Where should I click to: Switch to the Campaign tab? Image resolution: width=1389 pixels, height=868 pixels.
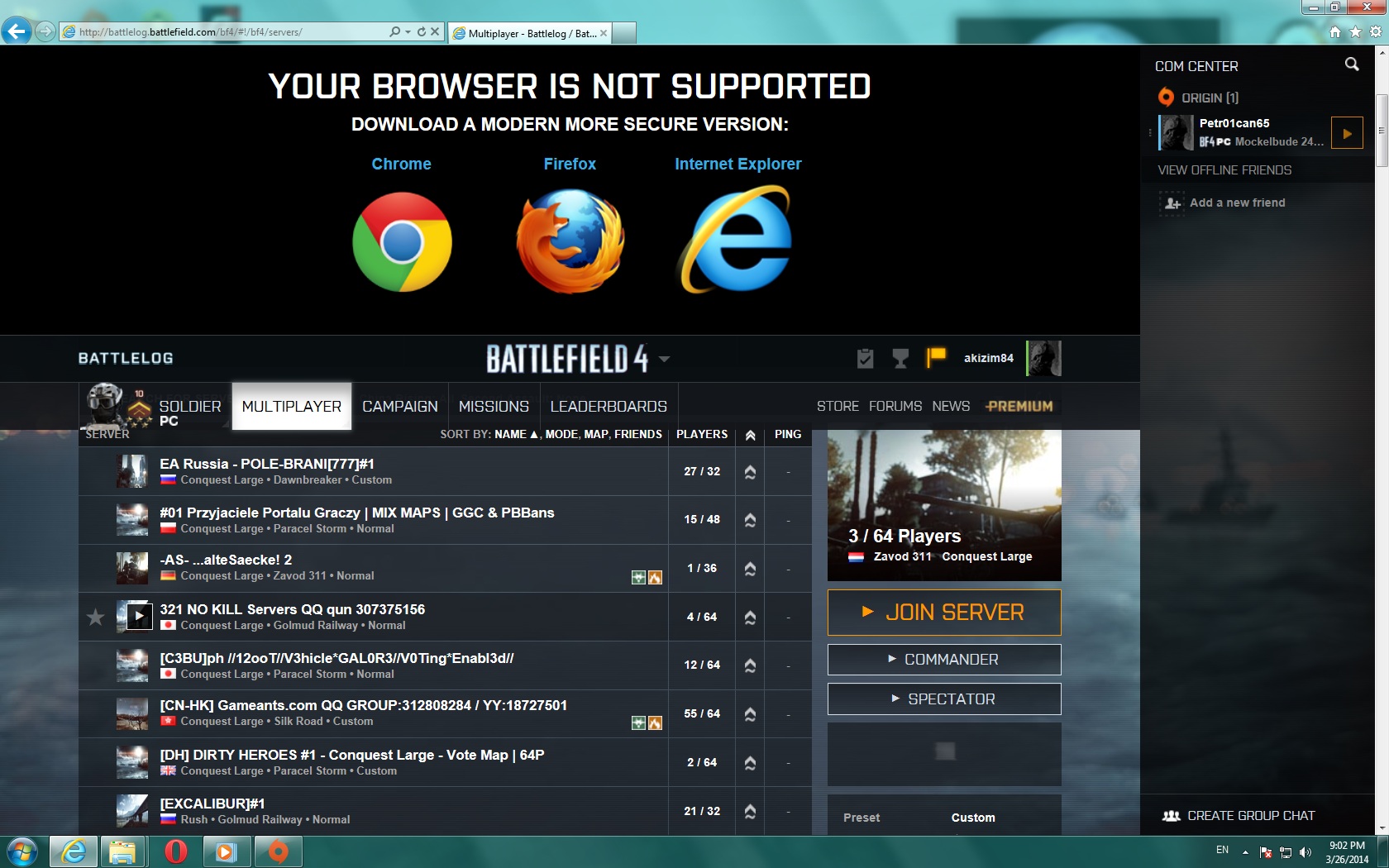point(399,407)
